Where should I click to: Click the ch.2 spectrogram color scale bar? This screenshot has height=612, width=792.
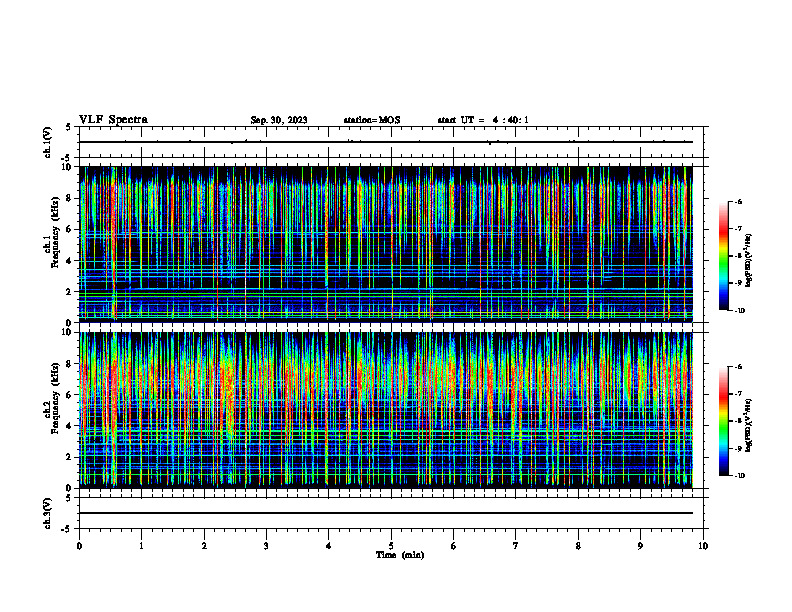tap(723, 421)
